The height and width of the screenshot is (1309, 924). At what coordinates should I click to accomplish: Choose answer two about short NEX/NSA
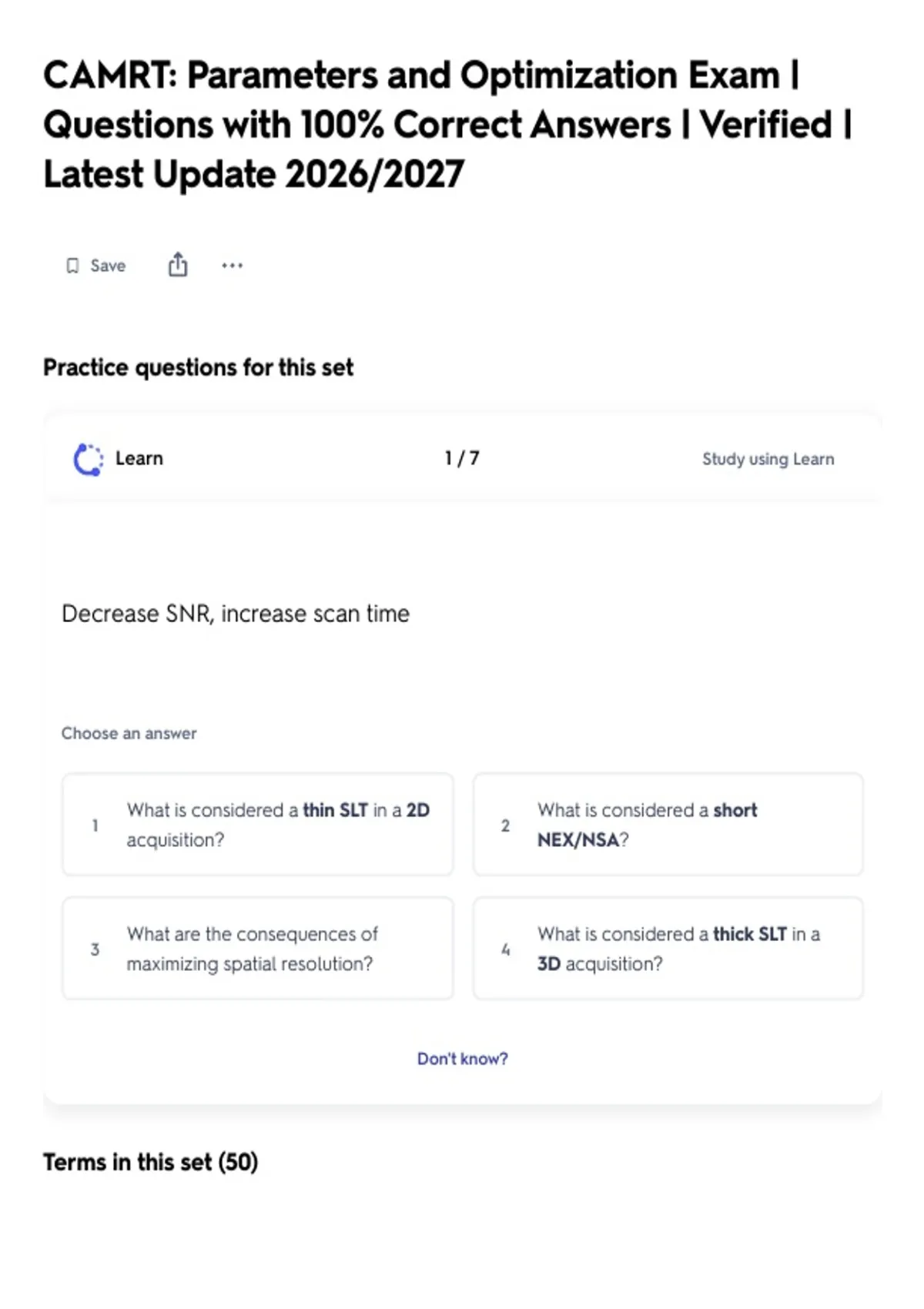(668, 825)
